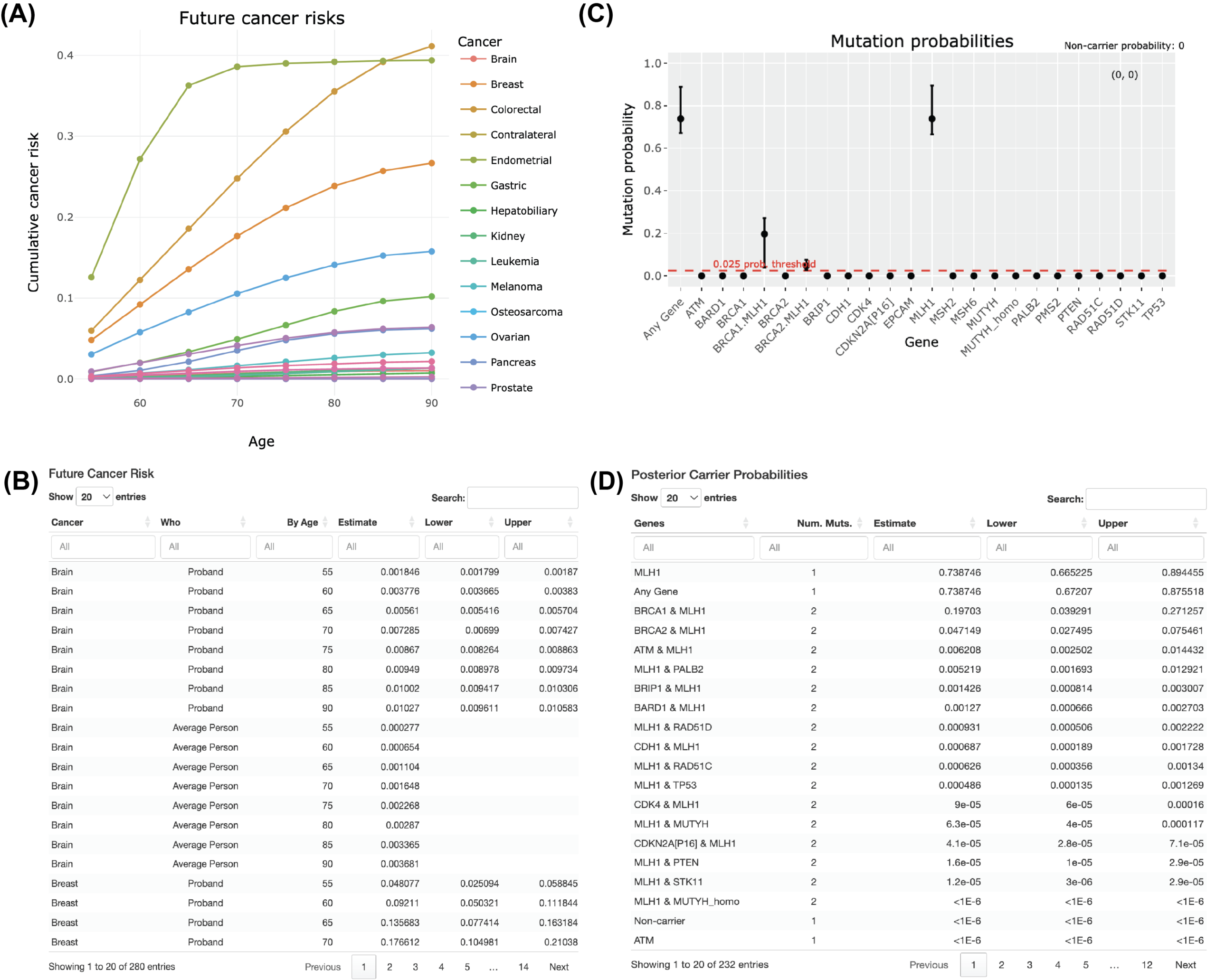Select the 'Any Gene' row in Posterior table
The height and width of the screenshot is (980, 1216).
coord(918,592)
